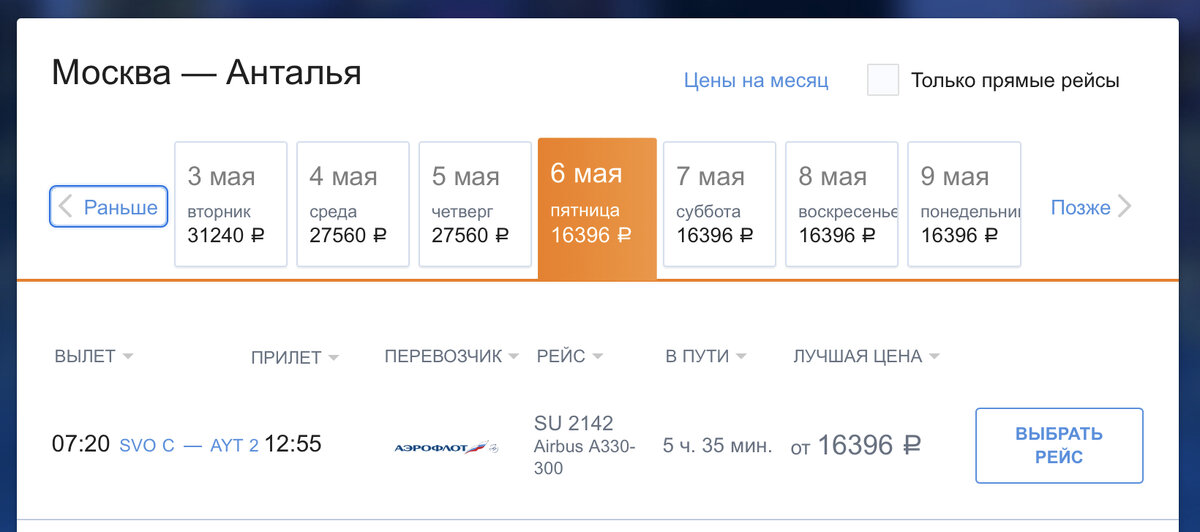
Task: Select the 3 мая вторник date tab
Action: pos(231,205)
